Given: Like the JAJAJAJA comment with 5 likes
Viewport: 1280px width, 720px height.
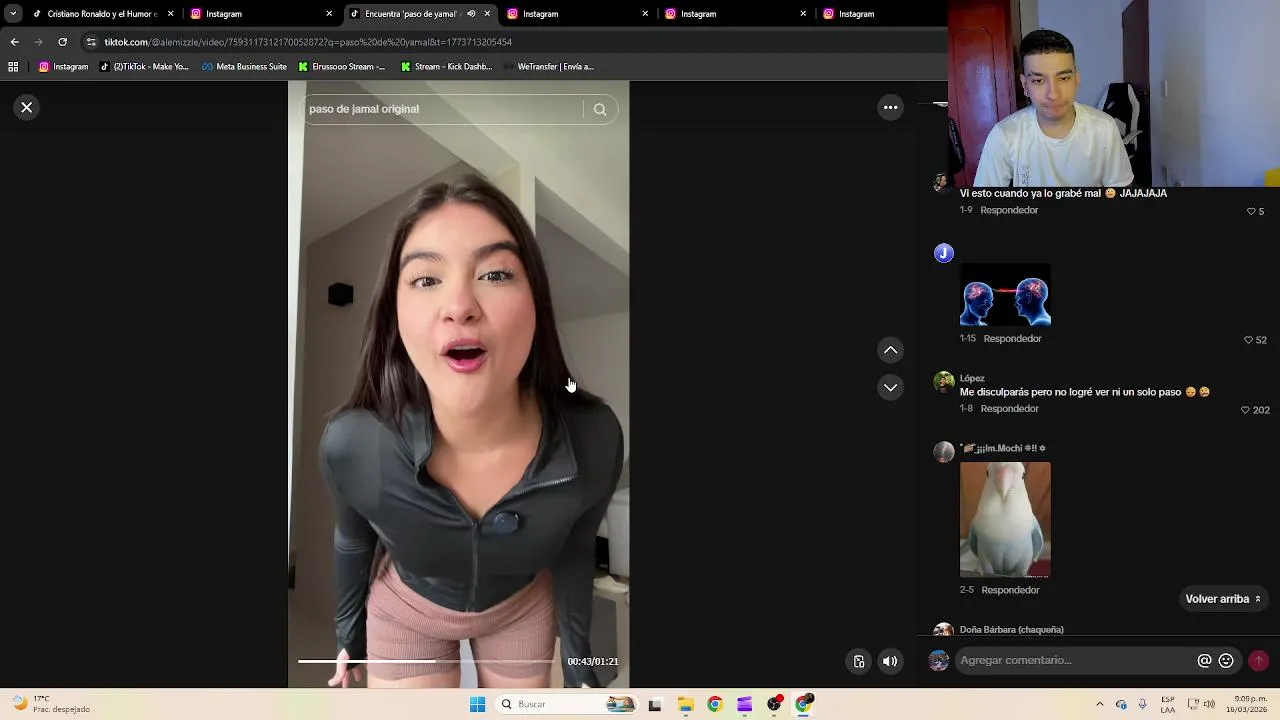Looking at the screenshot, I should click(x=1251, y=211).
